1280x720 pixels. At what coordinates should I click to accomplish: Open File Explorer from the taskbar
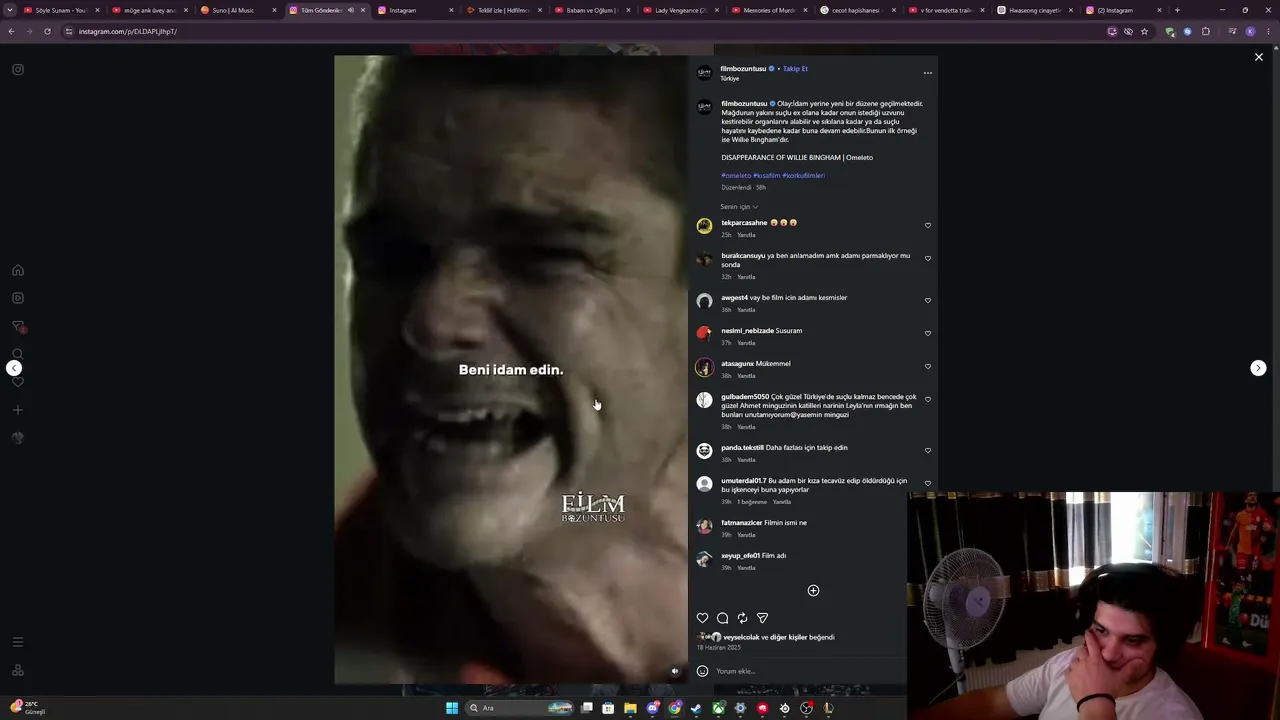pyautogui.click(x=630, y=708)
